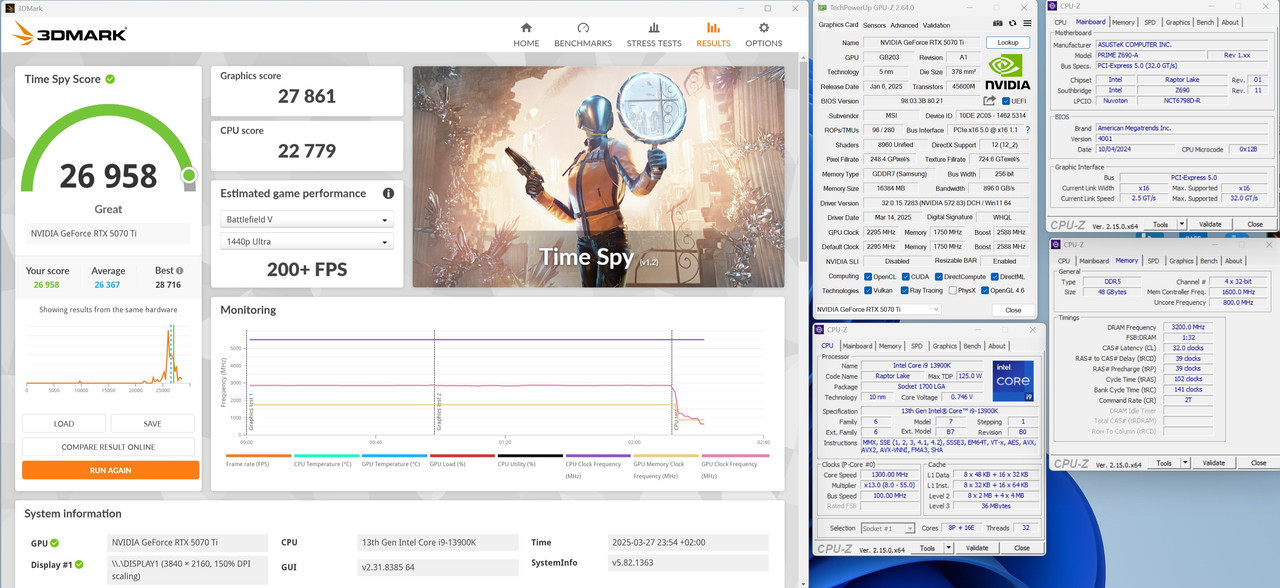Expand the Tools arrow in the Memory CPU-Z window
The image size is (1280, 588).
pyautogui.click(x=1186, y=463)
